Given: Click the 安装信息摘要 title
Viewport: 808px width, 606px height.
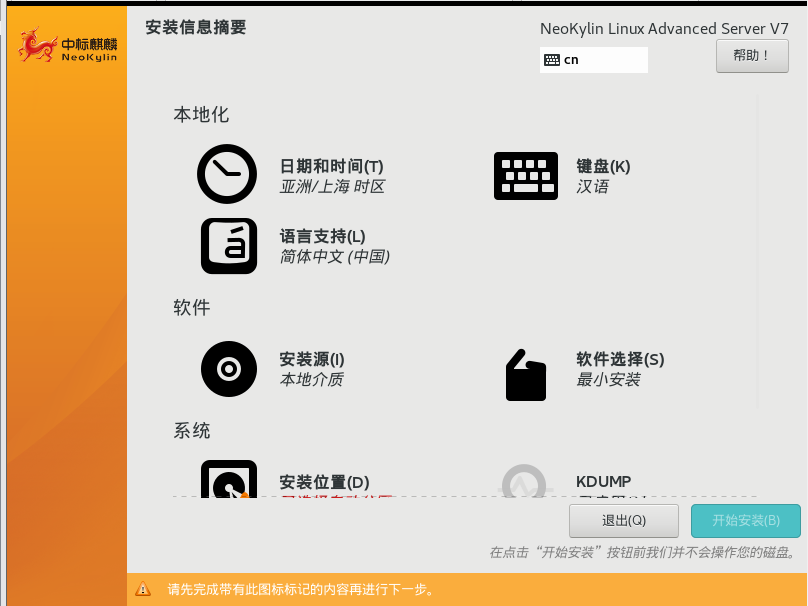Looking at the screenshot, I should pyautogui.click(x=196, y=27).
